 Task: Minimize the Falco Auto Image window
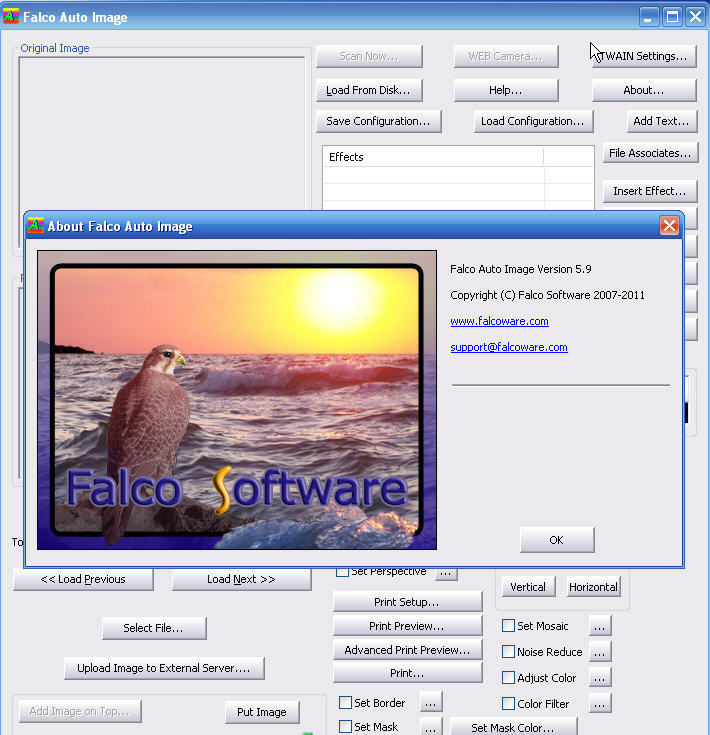click(649, 17)
